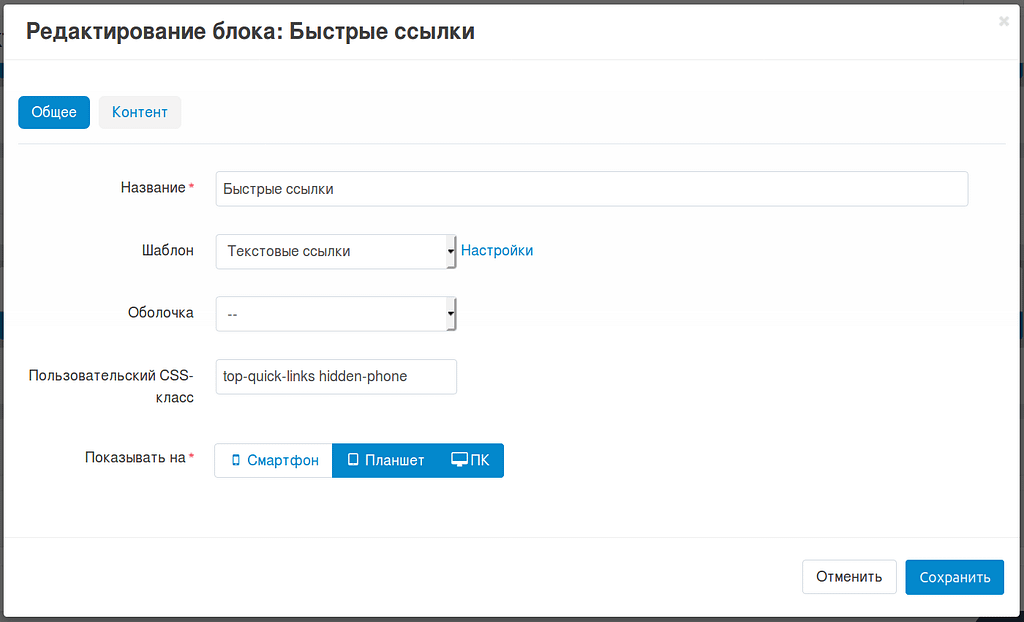
Task: Close the block editing dialog
Action: (x=1003, y=21)
